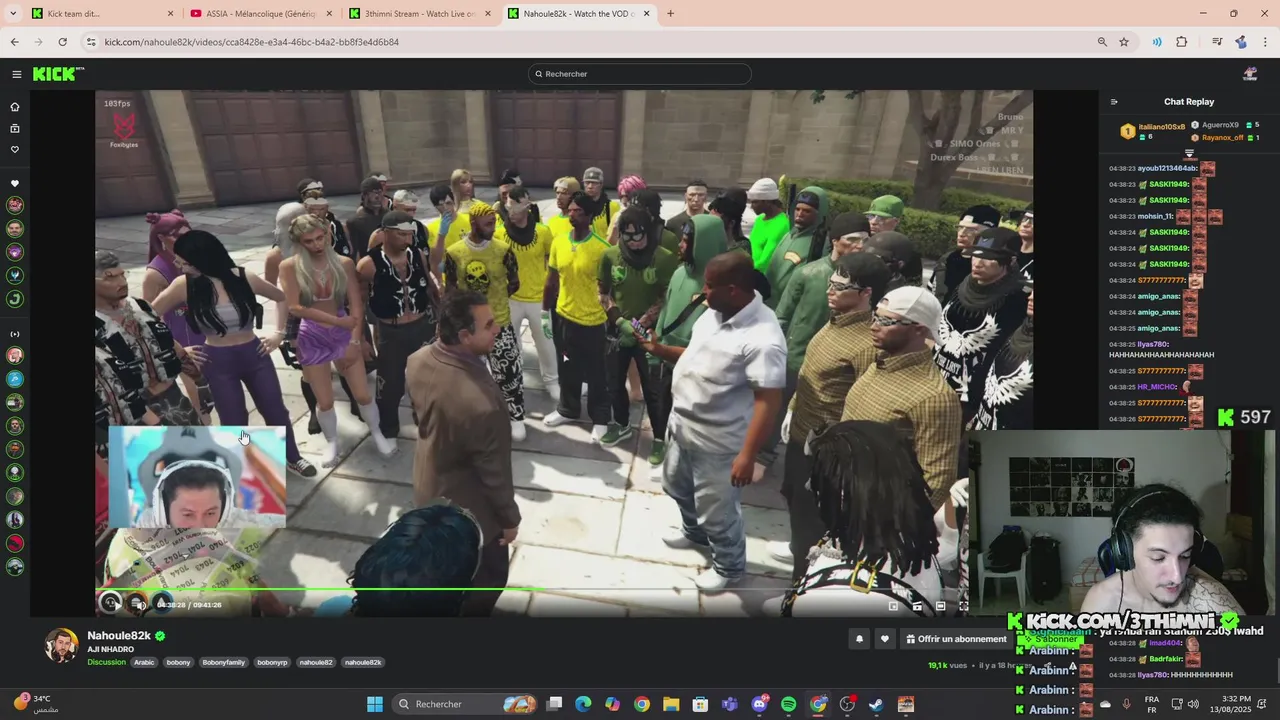The width and height of the screenshot is (1280, 720).
Task: Switch to 3thimni Stream browser tab
Action: point(419,14)
